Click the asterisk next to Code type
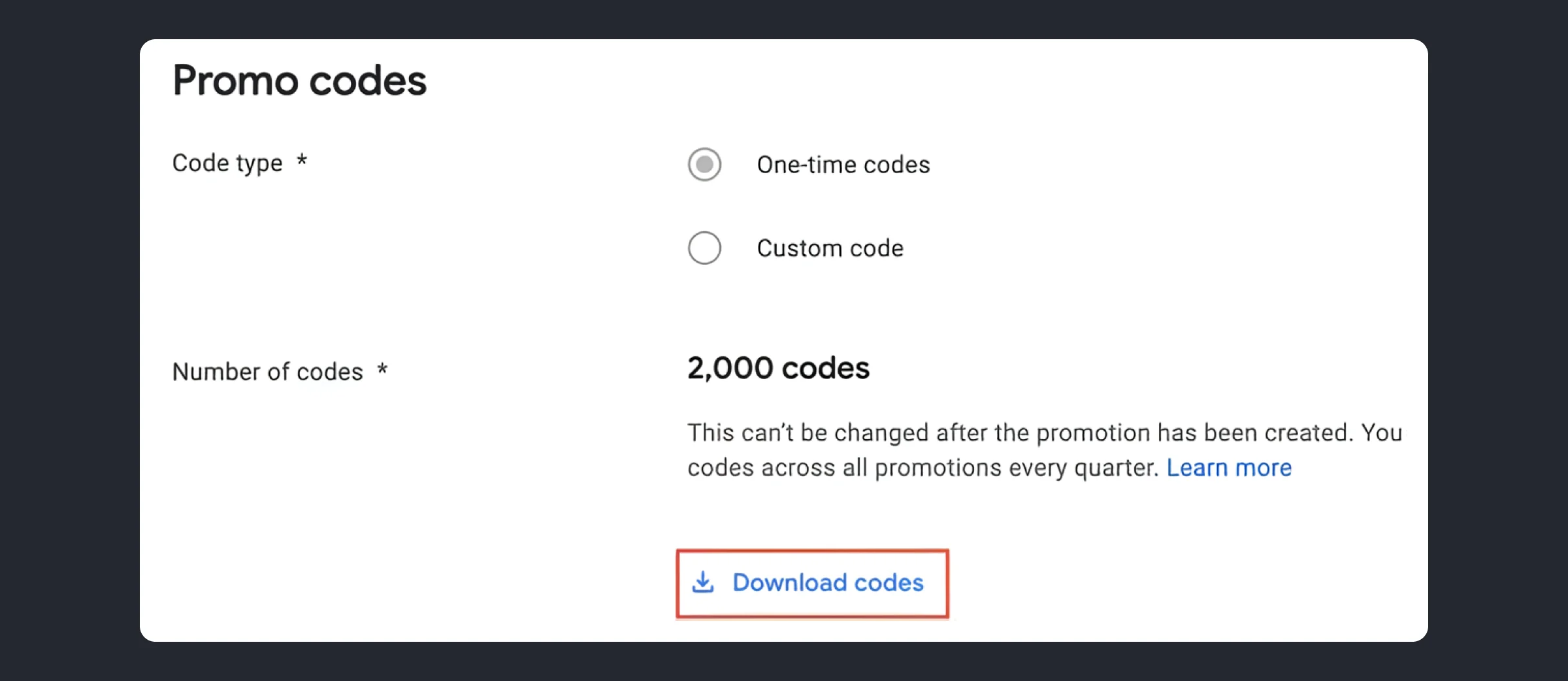The height and width of the screenshot is (681, 1568). pyautogui.click(x=303, y=163)
